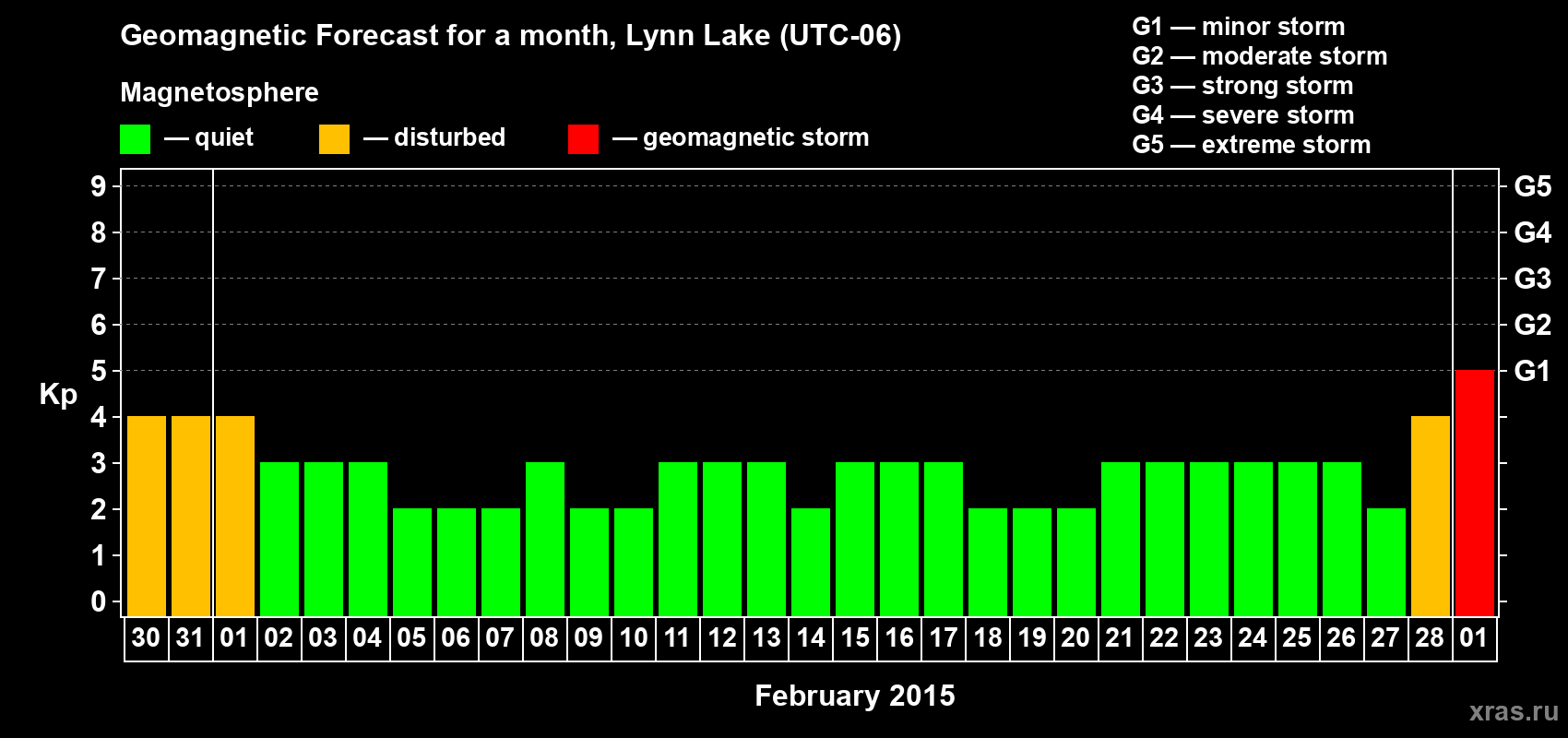Click the orange disturbed legend swatch

334,139
